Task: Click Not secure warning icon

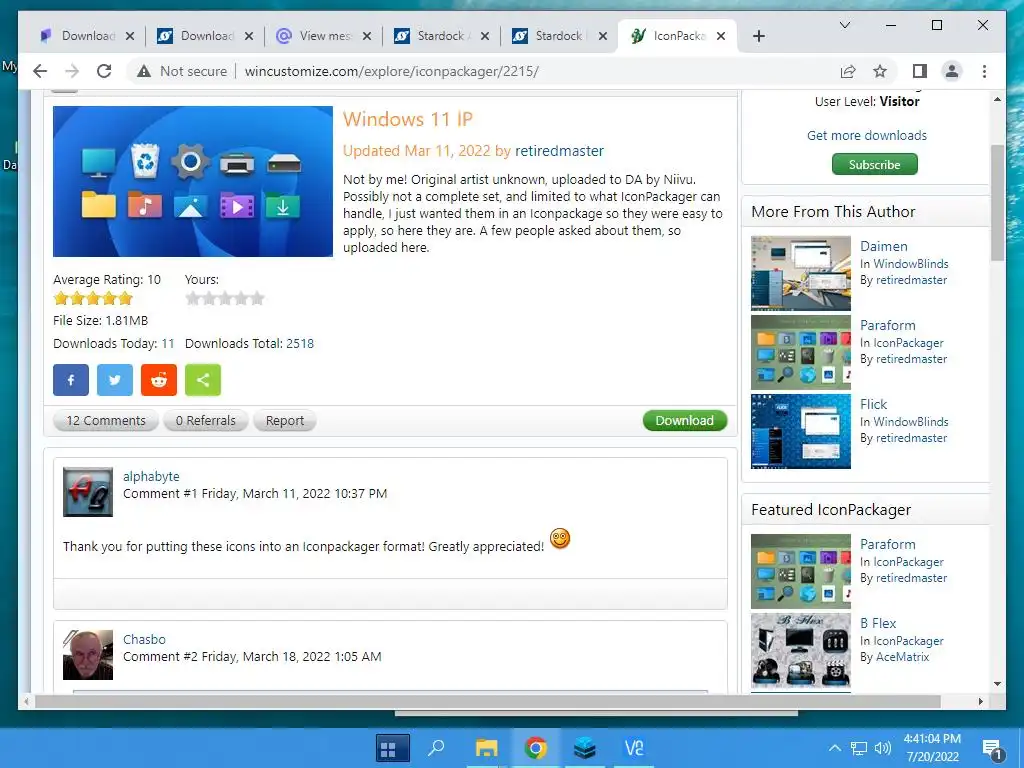Action: [144, 71]
